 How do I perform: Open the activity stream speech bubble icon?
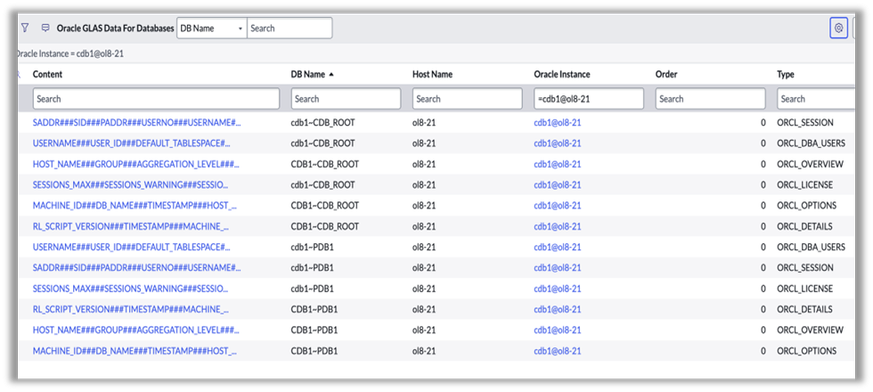(46, 28)
